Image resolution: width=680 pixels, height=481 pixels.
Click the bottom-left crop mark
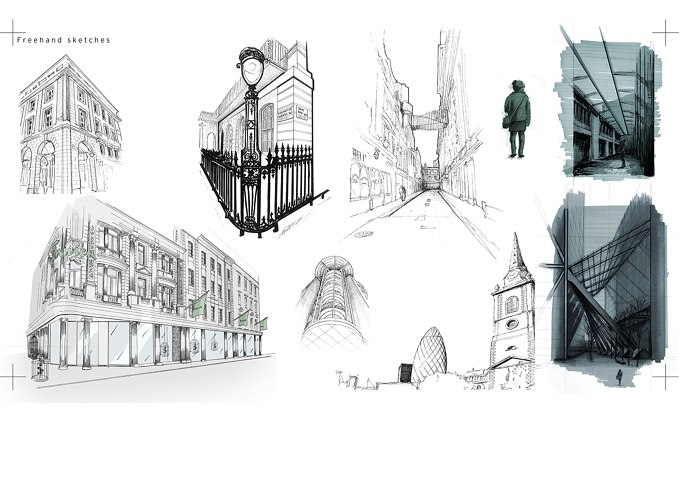tap(13, 377)
